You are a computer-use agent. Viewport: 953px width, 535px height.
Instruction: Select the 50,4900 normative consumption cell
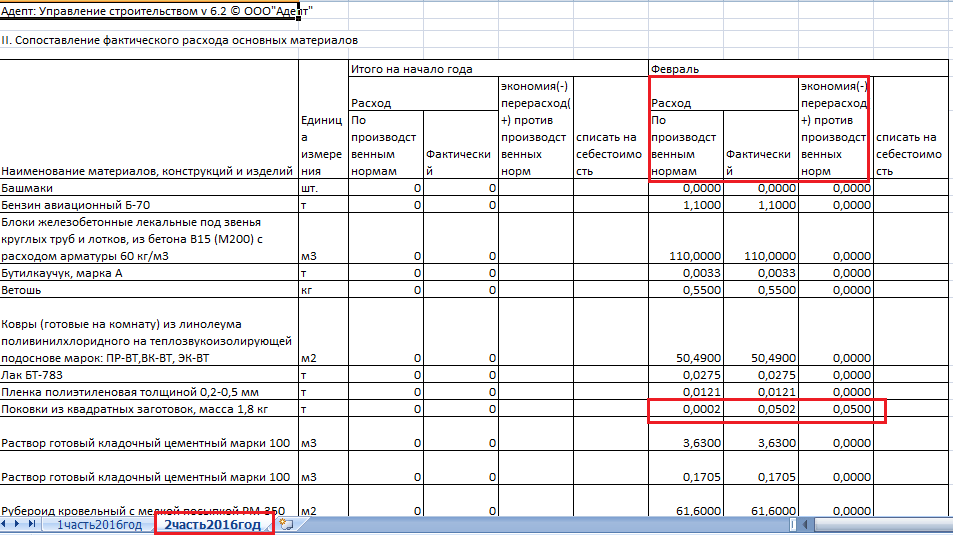point(686,358)
